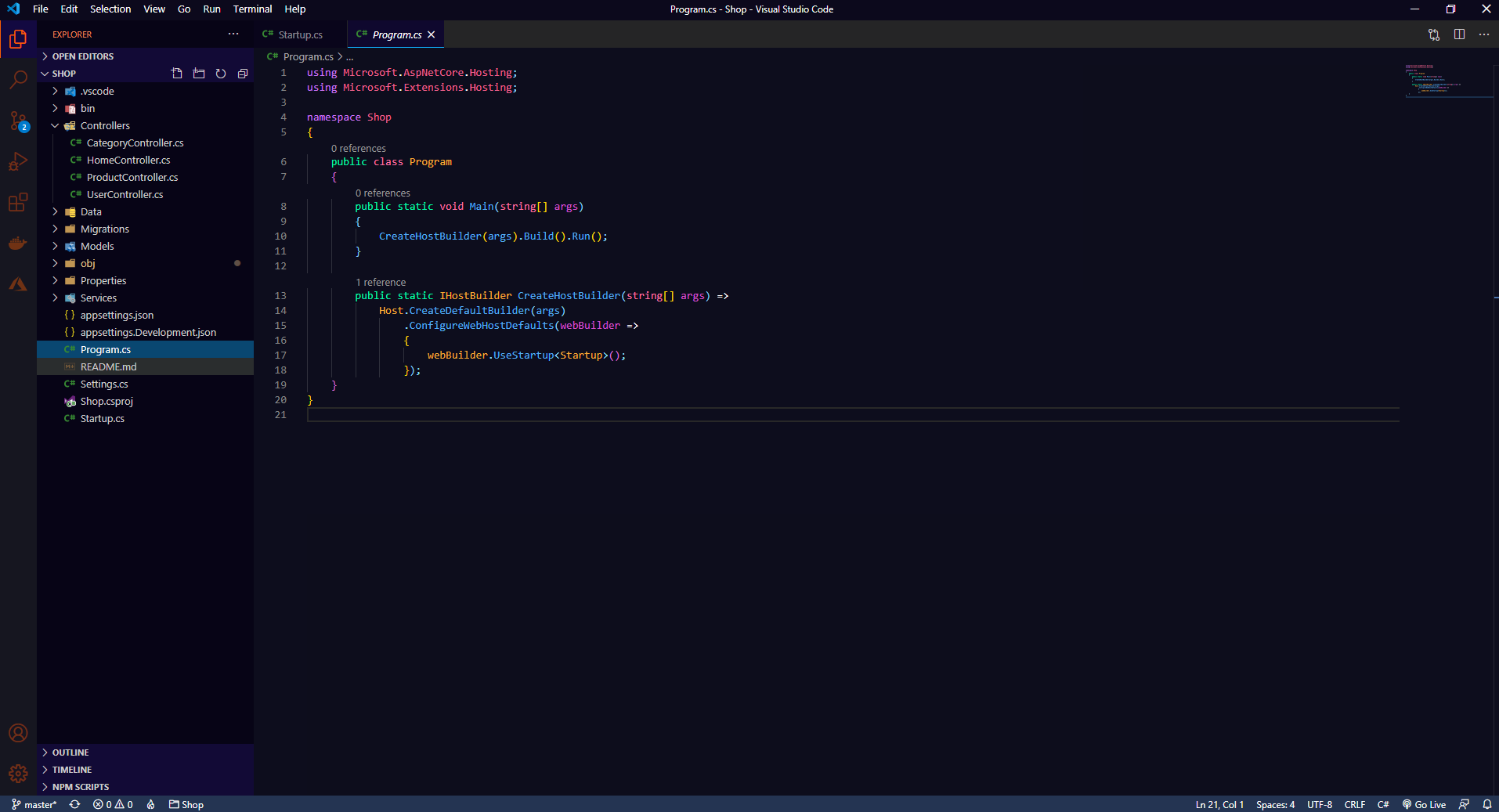Viewport: 1499px width, 812px height.
Task: Open Run and Debug view
Action: click(18, 161)
